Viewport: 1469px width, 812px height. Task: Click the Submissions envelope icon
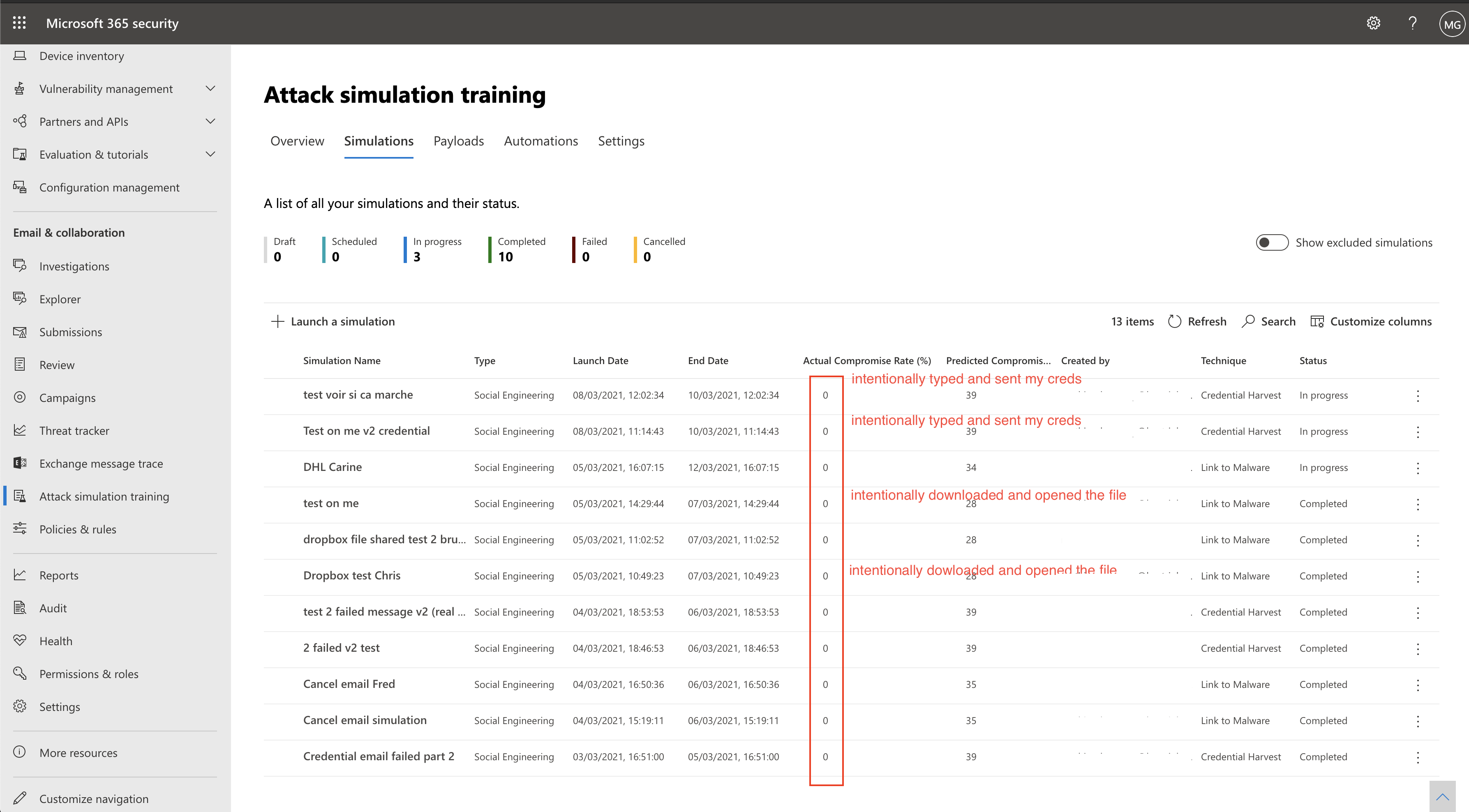(20, 332)
